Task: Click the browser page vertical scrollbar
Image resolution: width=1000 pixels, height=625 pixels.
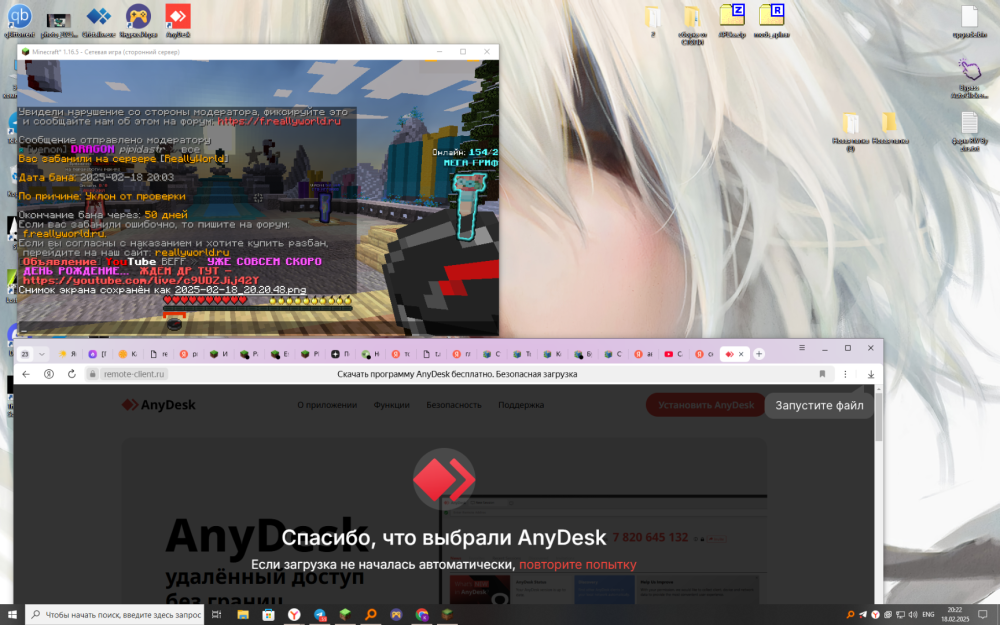Action: (x=879, y=418)
